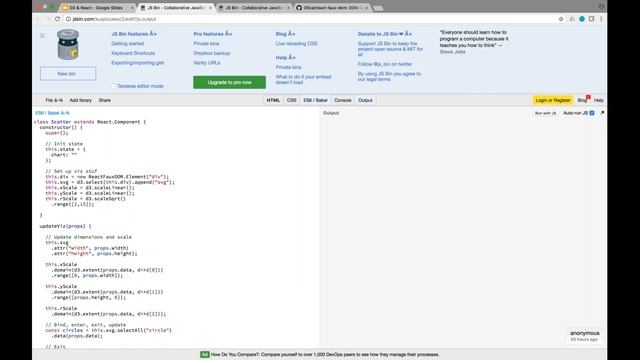The width and height of the screenshot is (640, 360).
Task: Click the JS Bin robot logo
Action: 68,45
